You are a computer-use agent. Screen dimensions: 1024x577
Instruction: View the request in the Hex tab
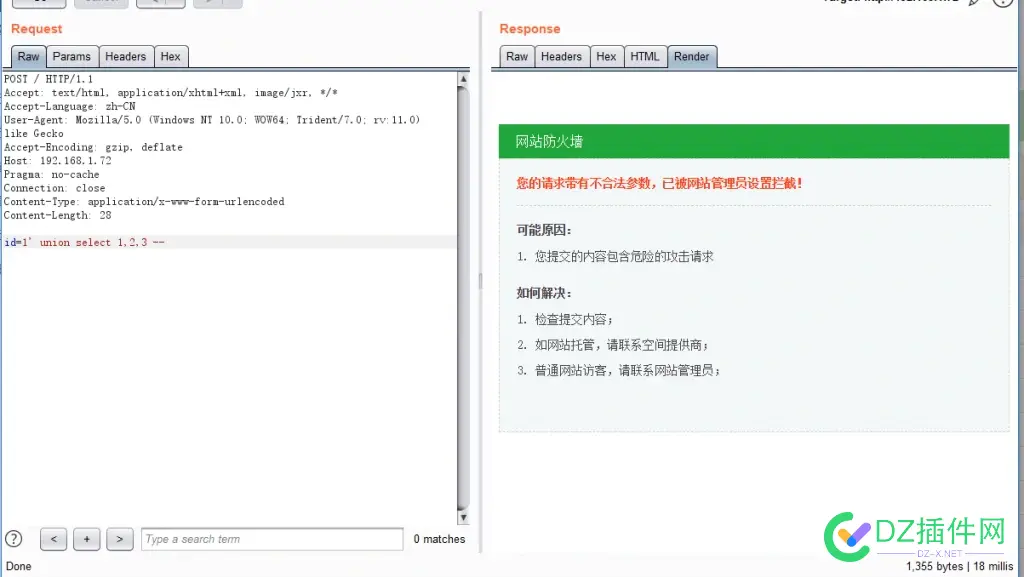point(171,56)
